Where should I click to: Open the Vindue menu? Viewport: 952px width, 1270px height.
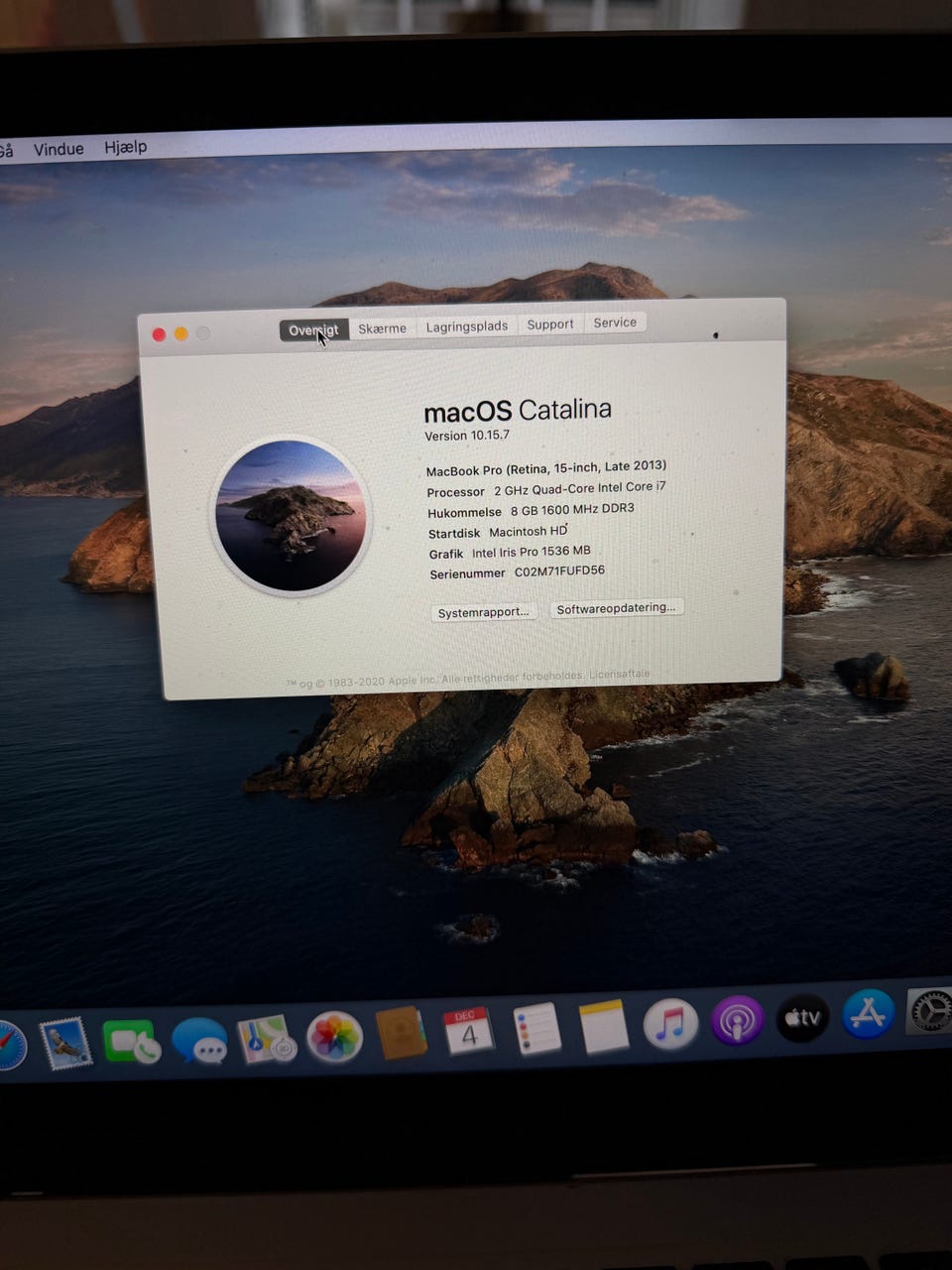pyautogui.click(x=59, y=149)
